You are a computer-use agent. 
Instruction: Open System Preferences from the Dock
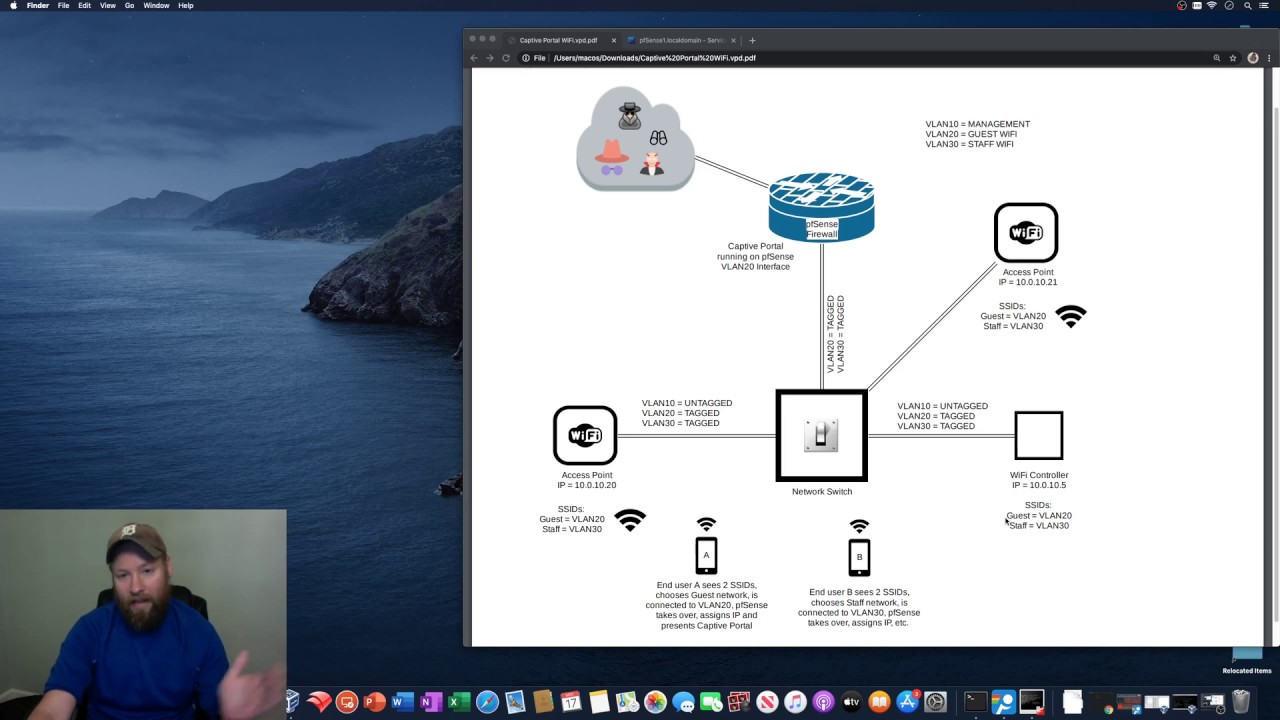[935, 702]
